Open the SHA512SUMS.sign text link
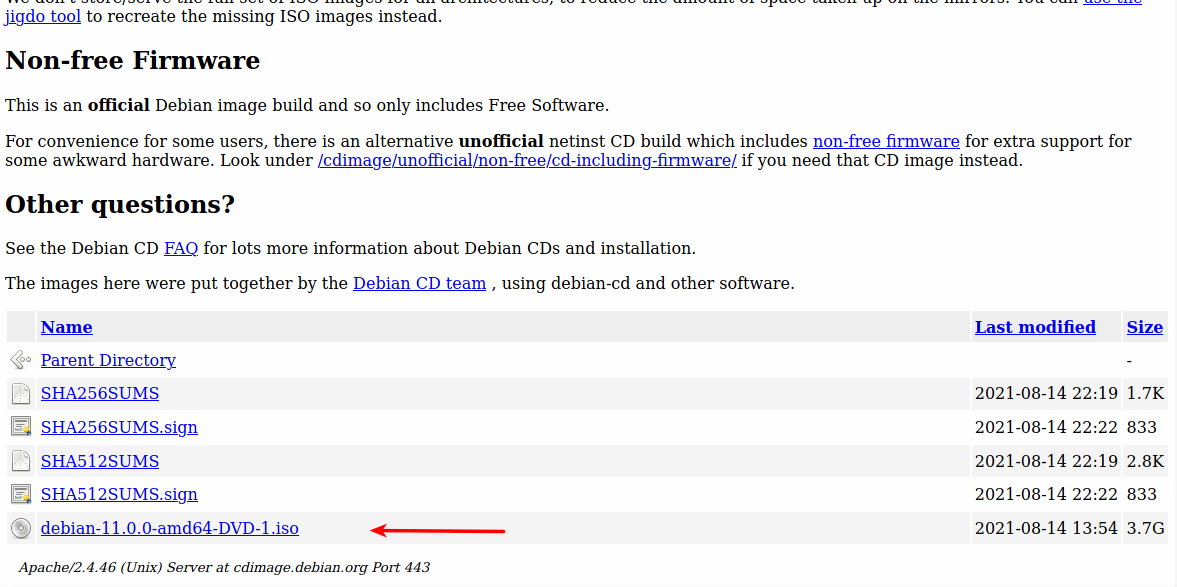The width and height of the screenshot is (1177, 587). [119, 494]
